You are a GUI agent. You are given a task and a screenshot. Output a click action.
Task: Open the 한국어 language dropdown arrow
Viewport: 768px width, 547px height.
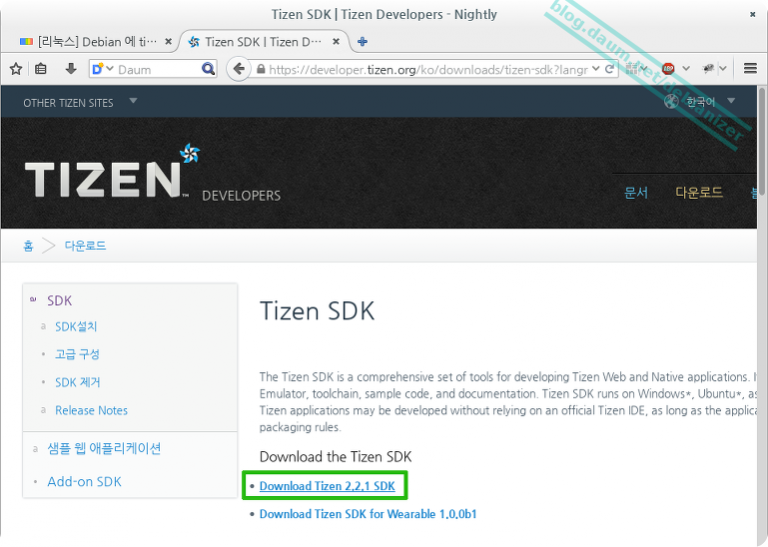(x=731, y=101)
